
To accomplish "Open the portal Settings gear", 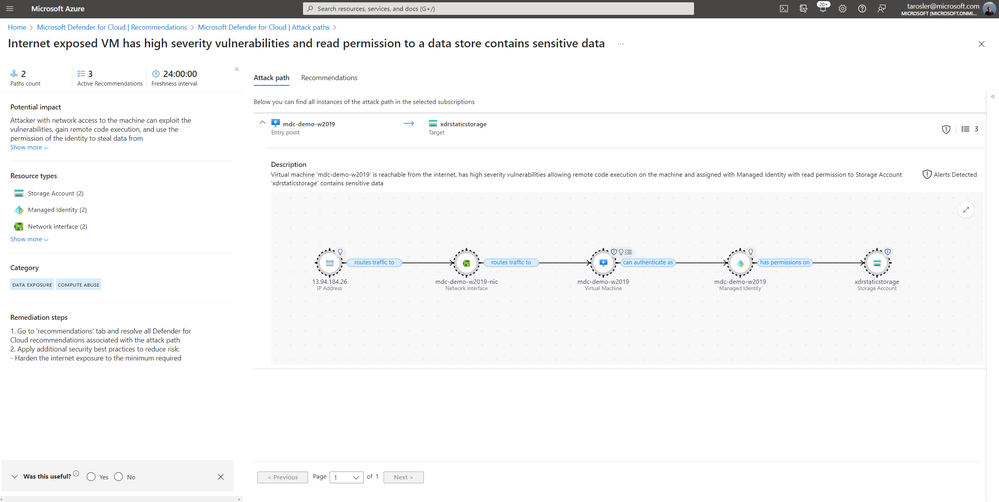I will click(x=842, y=9).
